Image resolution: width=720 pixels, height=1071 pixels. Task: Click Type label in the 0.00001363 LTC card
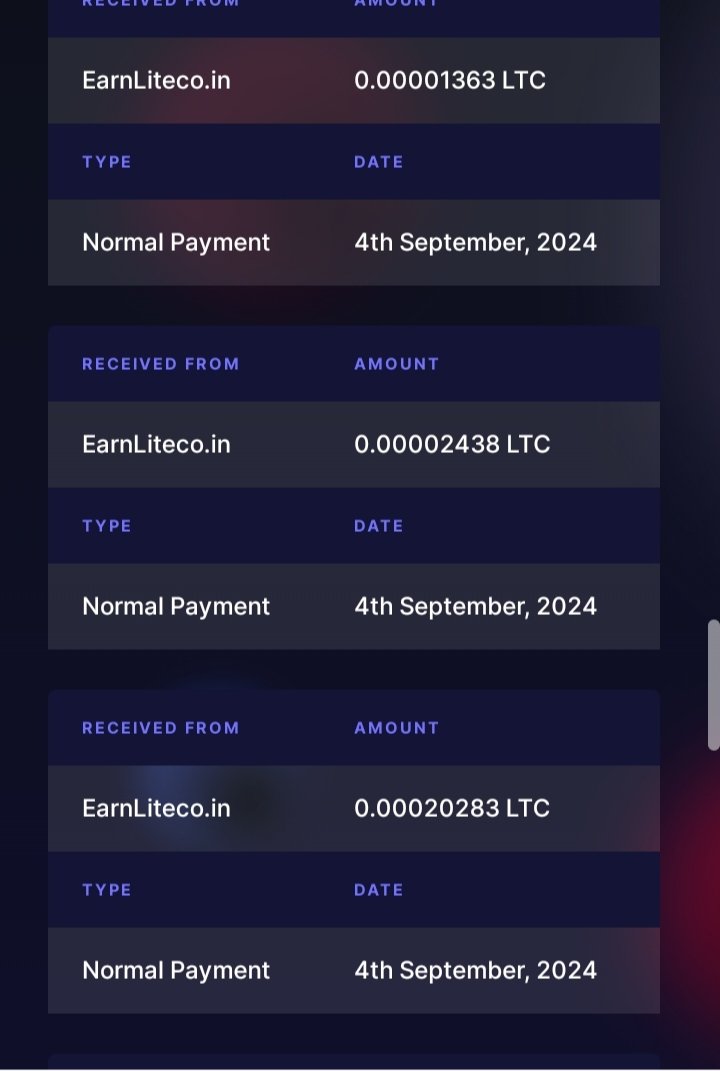tap(107, 162)
